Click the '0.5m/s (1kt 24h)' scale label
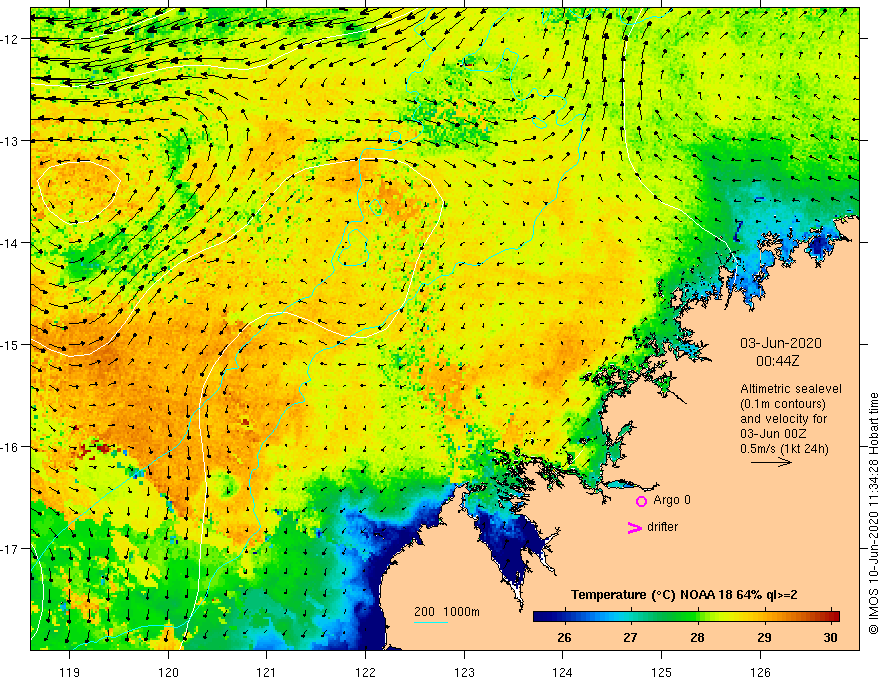Screen dimensions: 880x680 [x=784, y=449]
